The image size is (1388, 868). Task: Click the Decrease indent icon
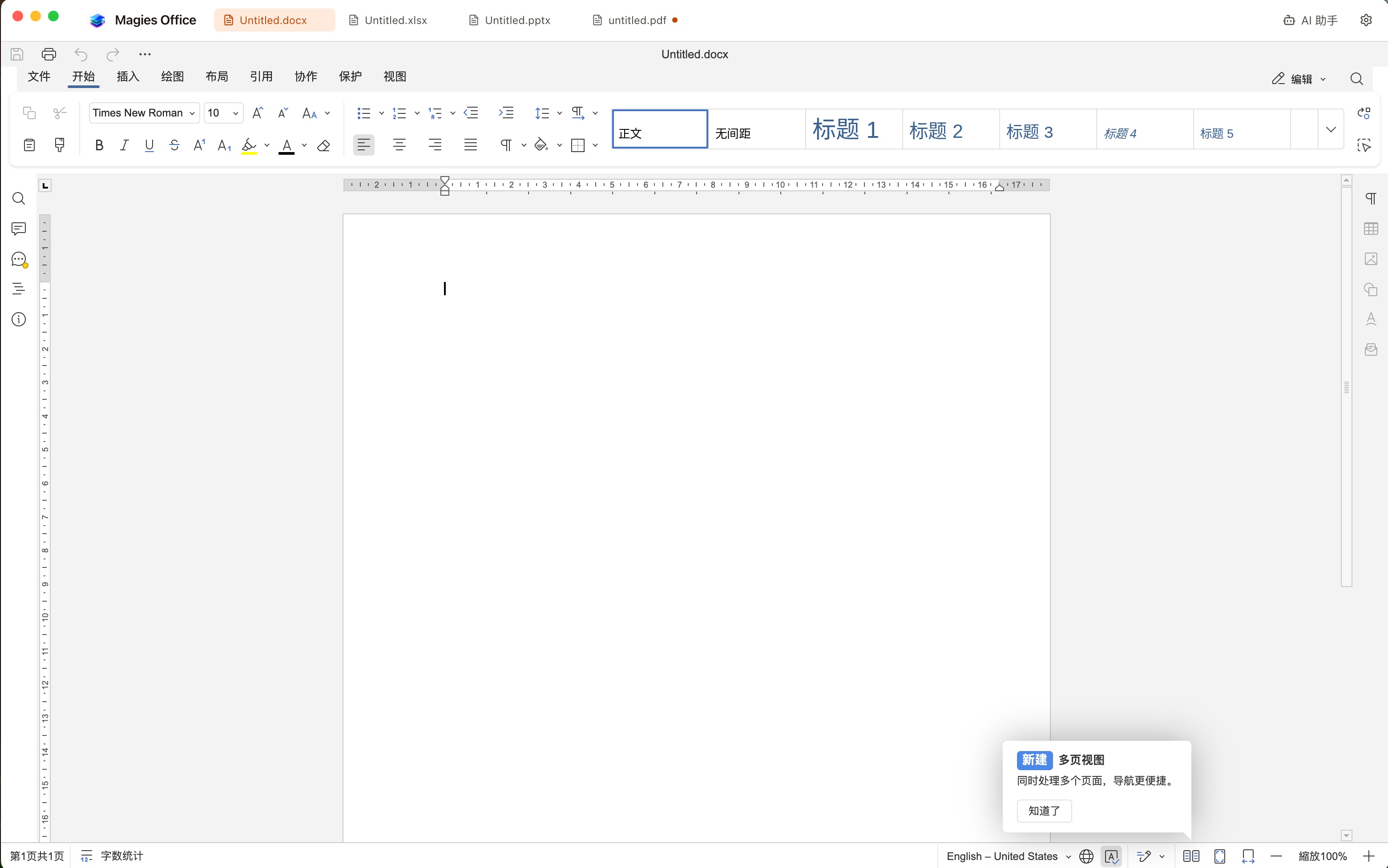click(x=472, y=113)
